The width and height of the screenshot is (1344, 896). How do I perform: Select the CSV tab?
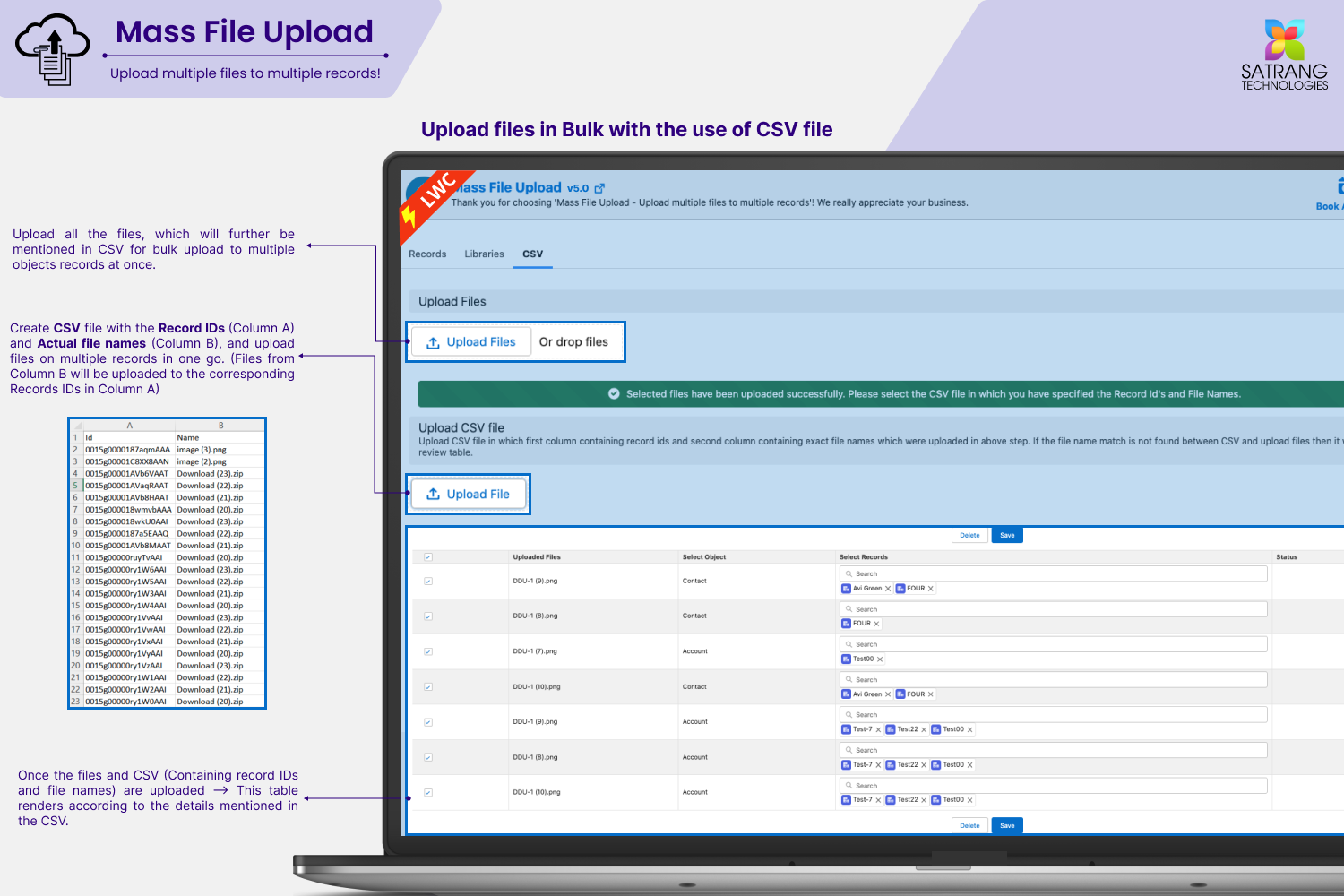pos(532,254)
